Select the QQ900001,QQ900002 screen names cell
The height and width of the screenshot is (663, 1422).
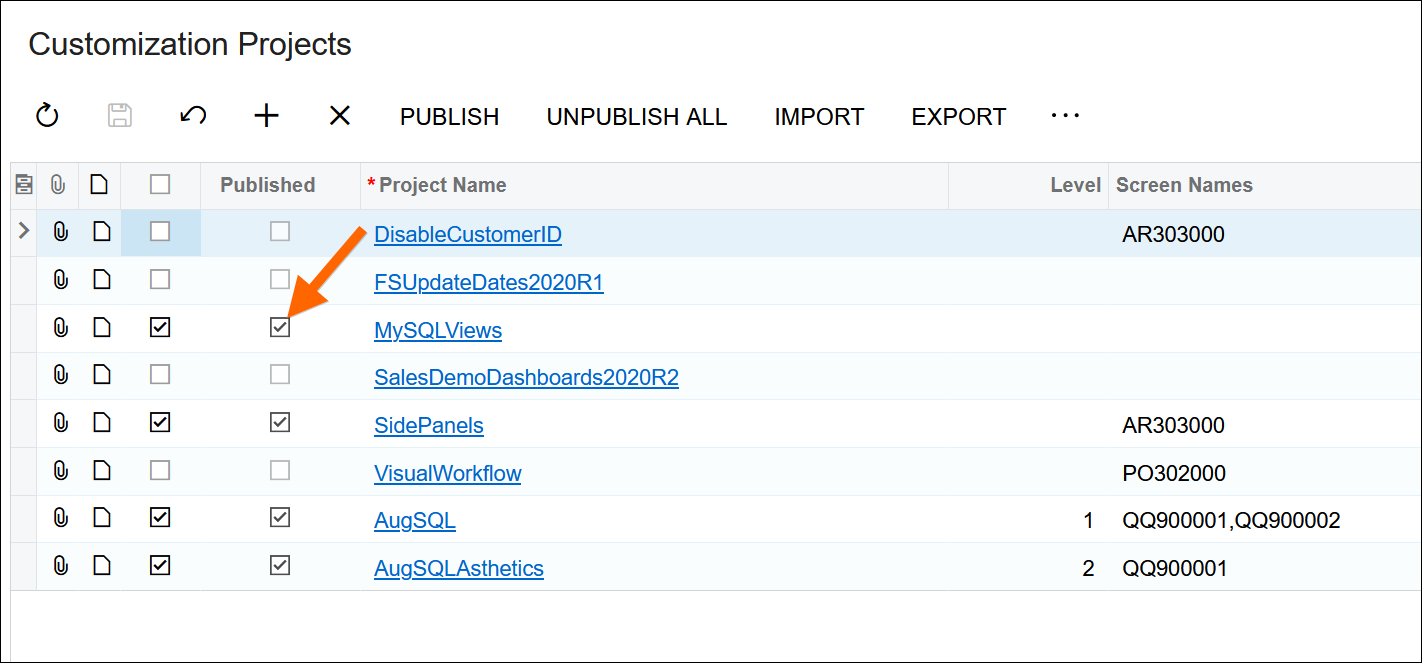coord(1232,520)
